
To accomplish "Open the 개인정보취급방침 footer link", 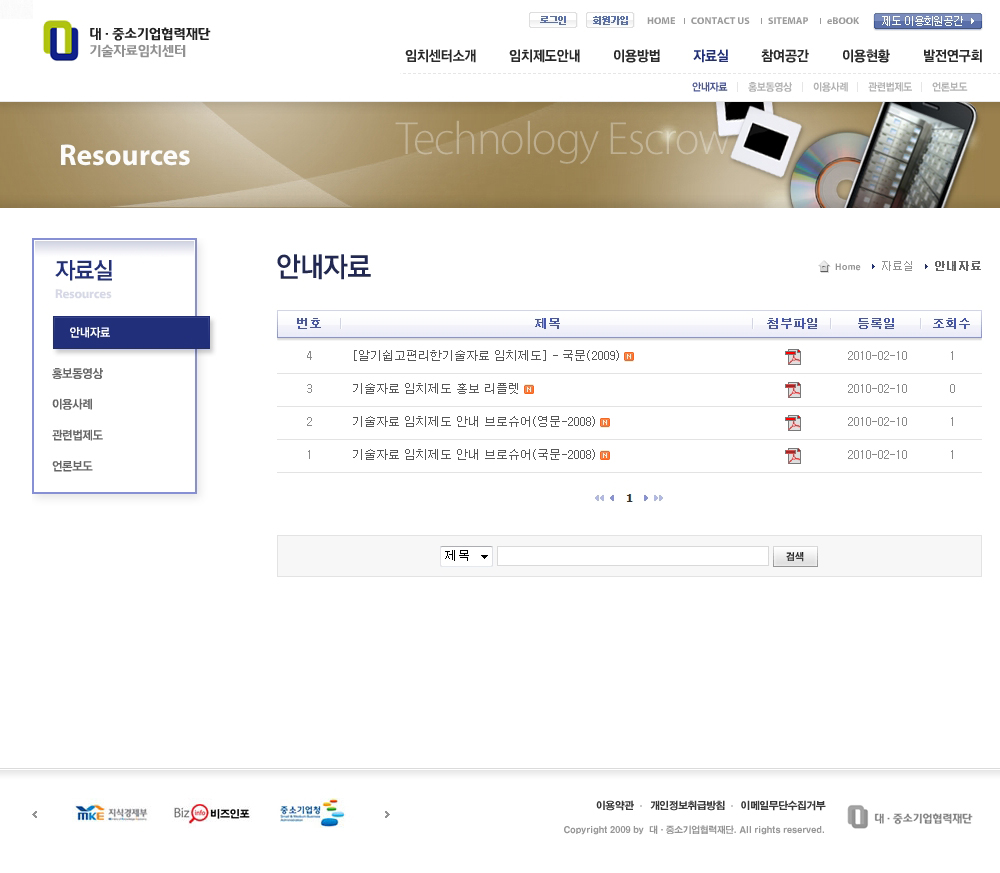I will [x=687, y=805].
